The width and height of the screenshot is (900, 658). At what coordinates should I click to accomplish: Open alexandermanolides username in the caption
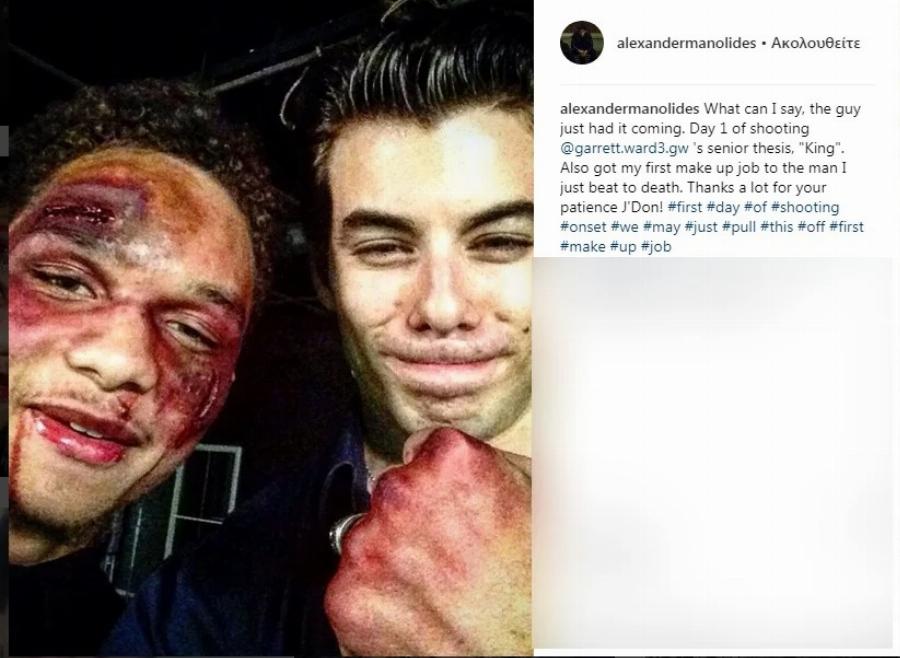pos(630,109)
